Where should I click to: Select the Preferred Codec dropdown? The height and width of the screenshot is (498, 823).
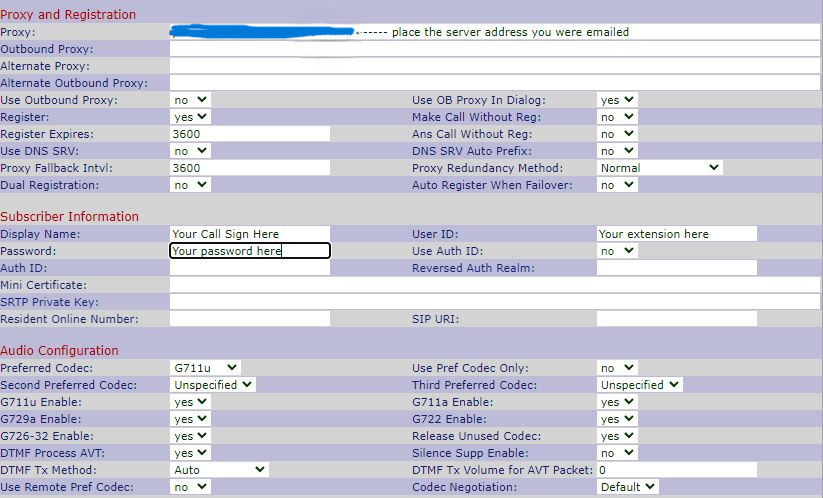pos(205,368)
